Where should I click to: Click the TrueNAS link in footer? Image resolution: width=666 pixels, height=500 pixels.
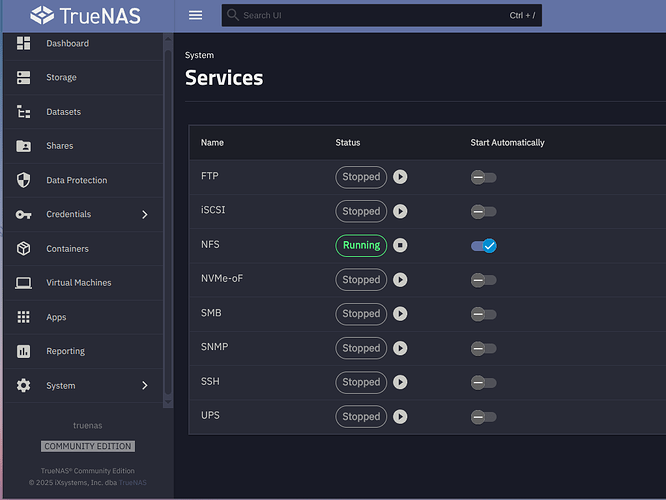pos(132,482)
